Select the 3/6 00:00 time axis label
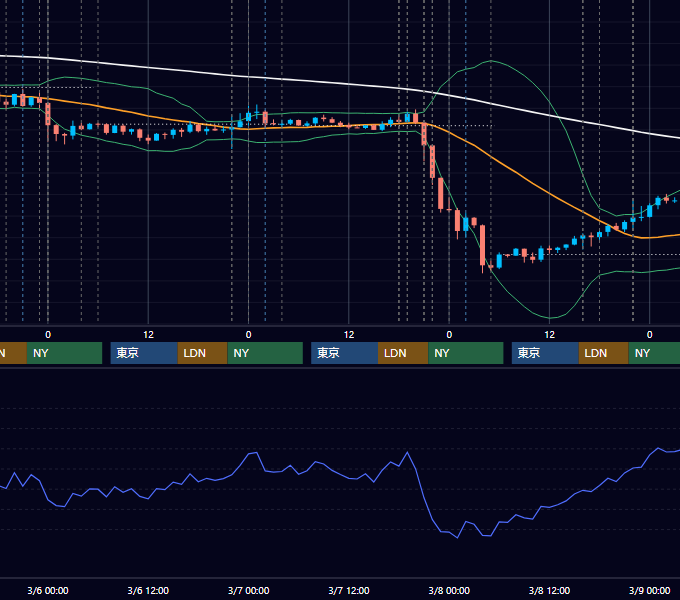 (x=48, y=590)
